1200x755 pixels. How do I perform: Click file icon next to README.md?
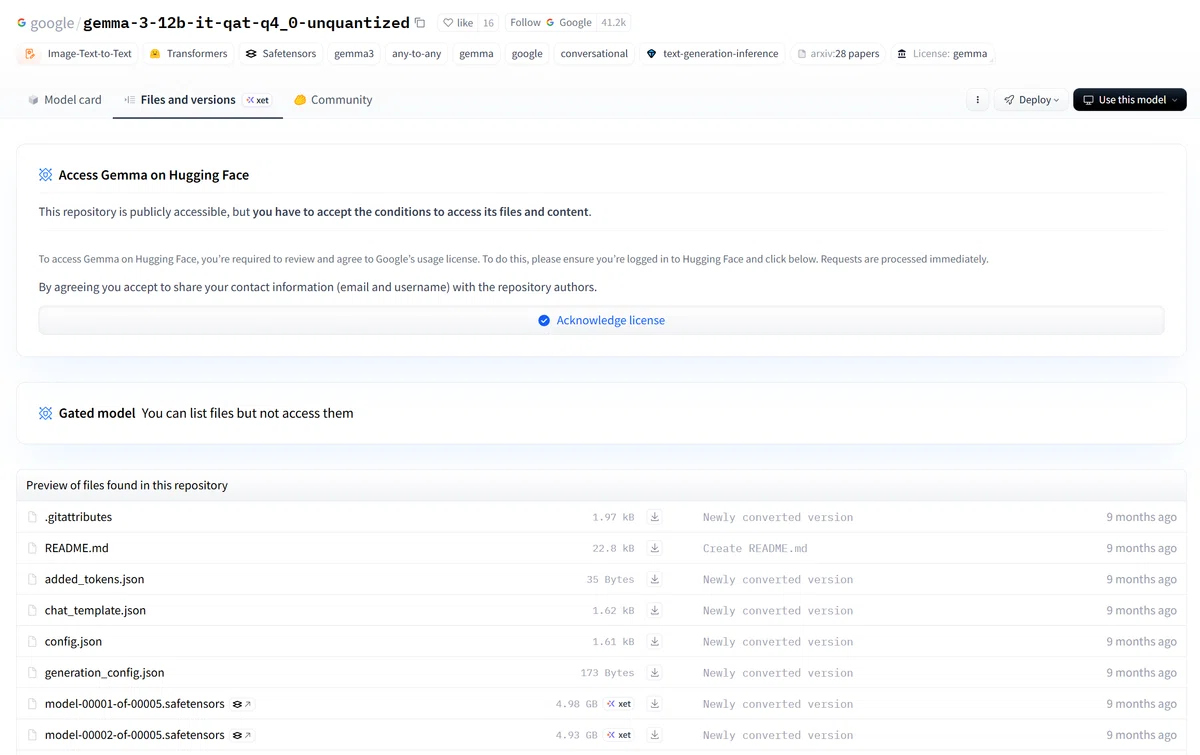pyautogui.click(x=33, y=548)
